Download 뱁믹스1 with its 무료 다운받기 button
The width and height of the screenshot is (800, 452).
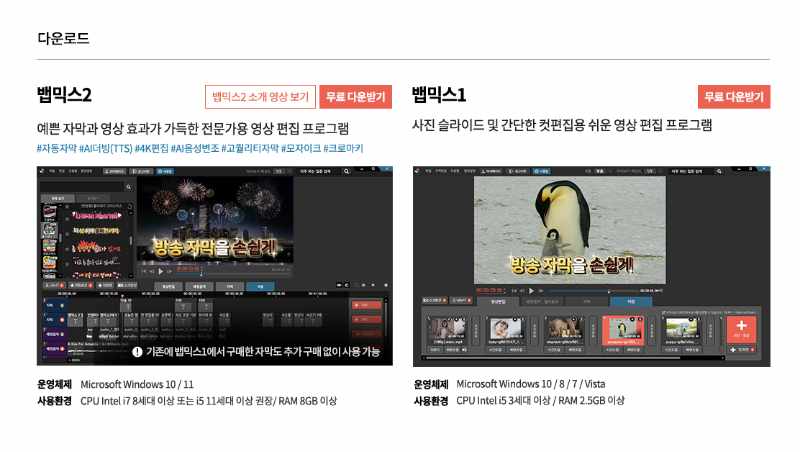[734, 96]
